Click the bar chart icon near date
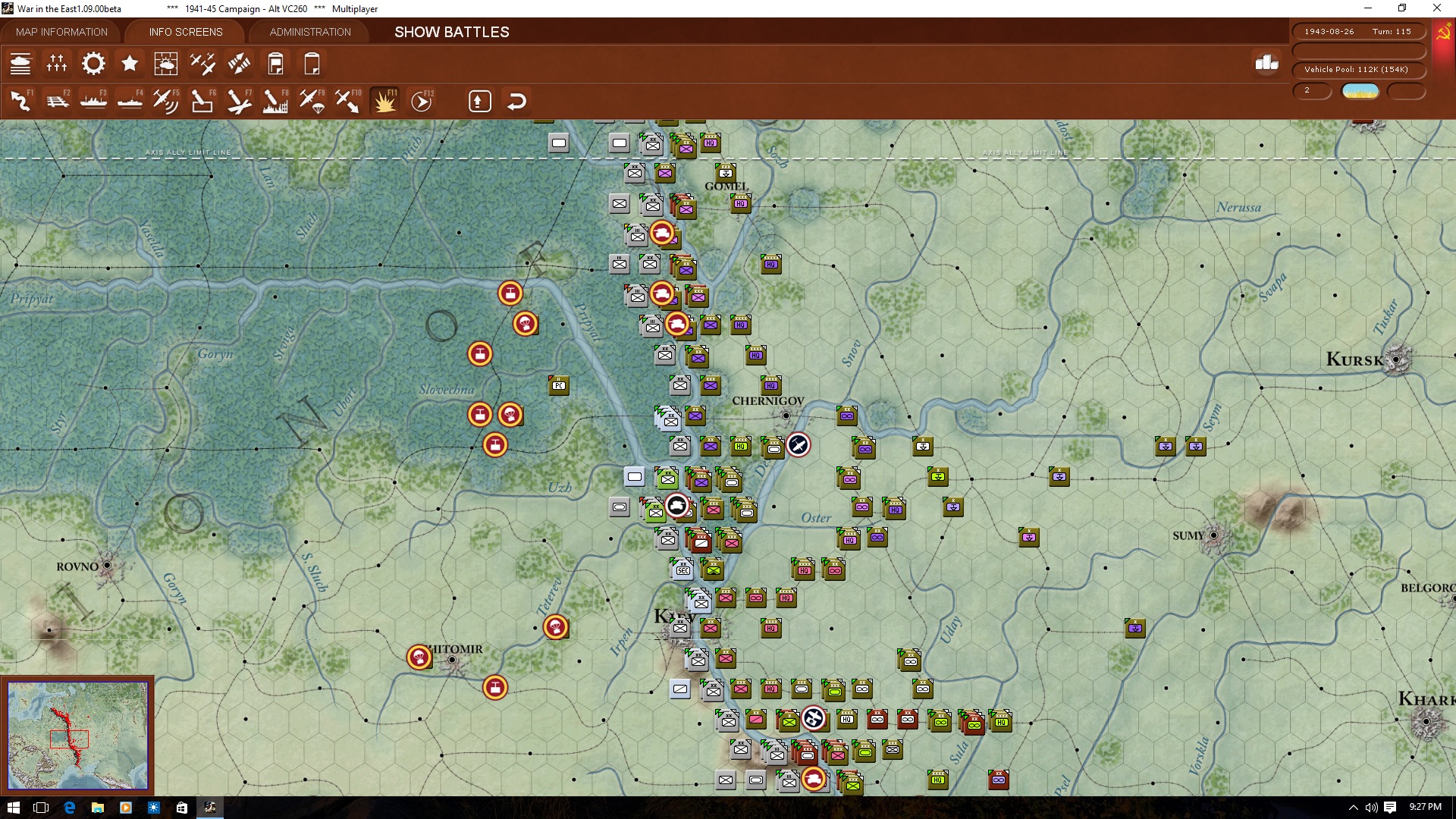 pos(1266,63)
